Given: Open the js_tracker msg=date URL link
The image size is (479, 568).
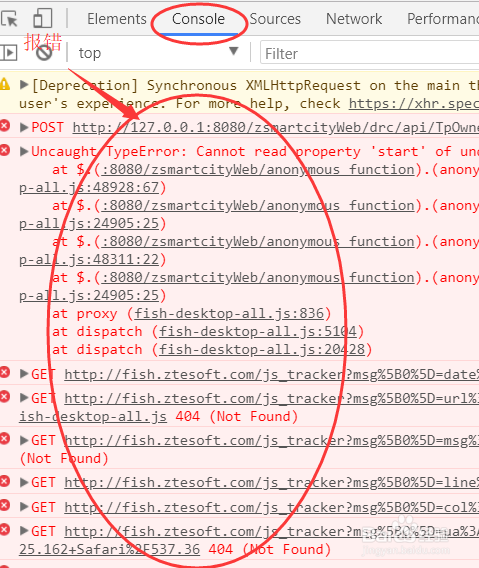Looking at the screenshot, I should coord(272,375).
